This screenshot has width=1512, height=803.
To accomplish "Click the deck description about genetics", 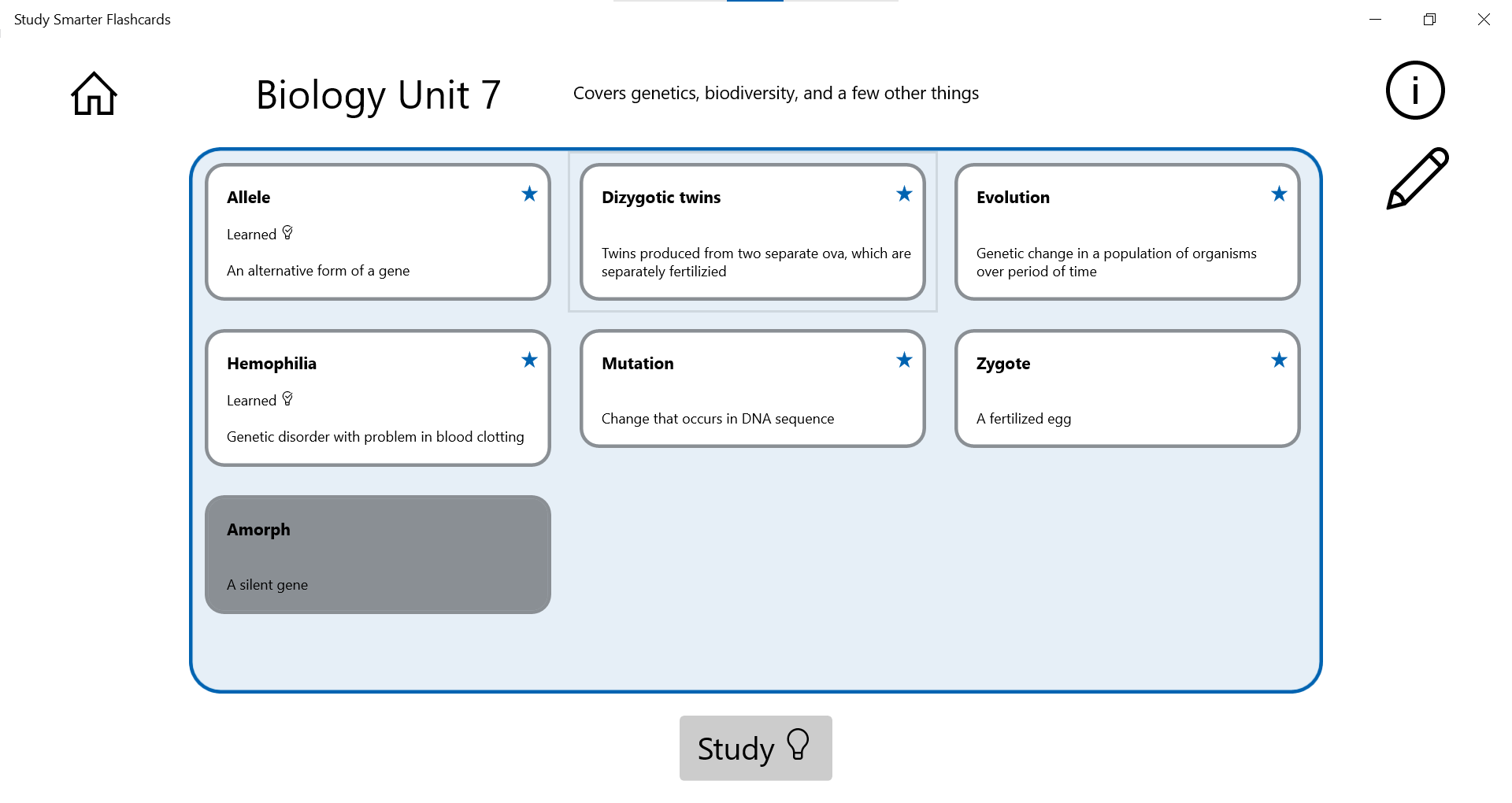I will pos(776,94).
